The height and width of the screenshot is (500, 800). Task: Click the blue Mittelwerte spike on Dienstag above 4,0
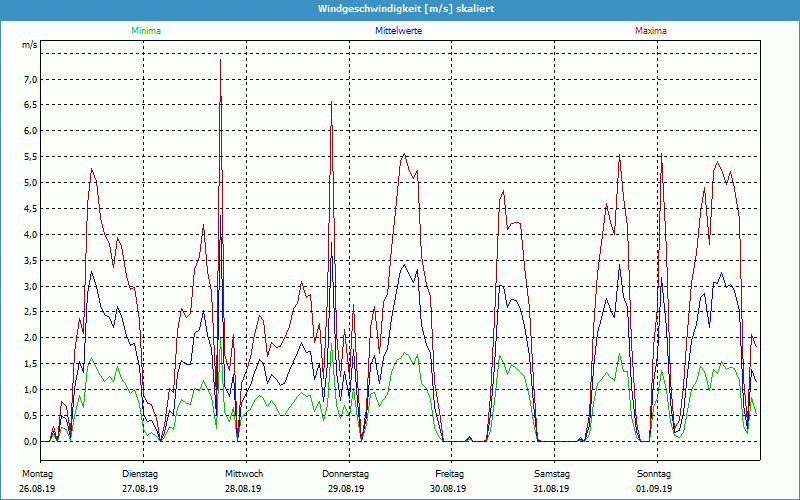tap(220, 218)
